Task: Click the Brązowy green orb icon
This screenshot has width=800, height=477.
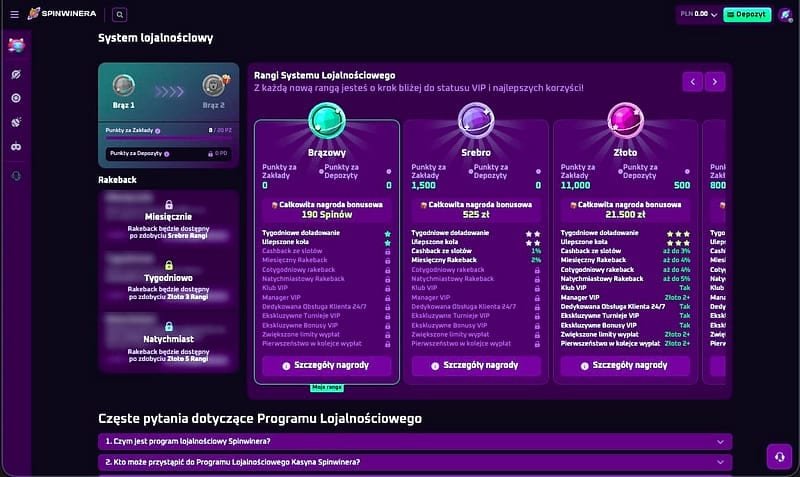Action: click(327, 120)
